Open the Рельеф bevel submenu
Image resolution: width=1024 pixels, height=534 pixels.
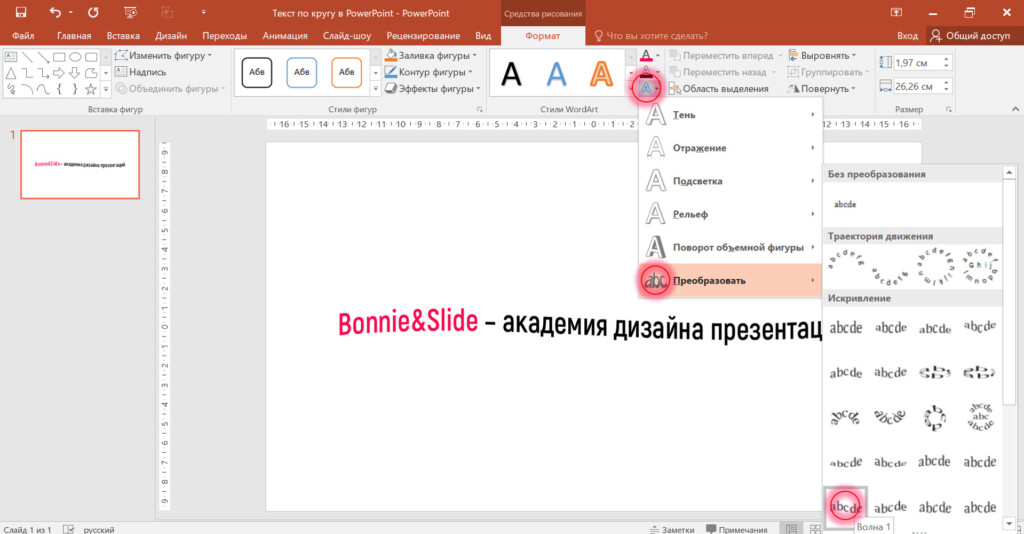[x=730, y=214]
